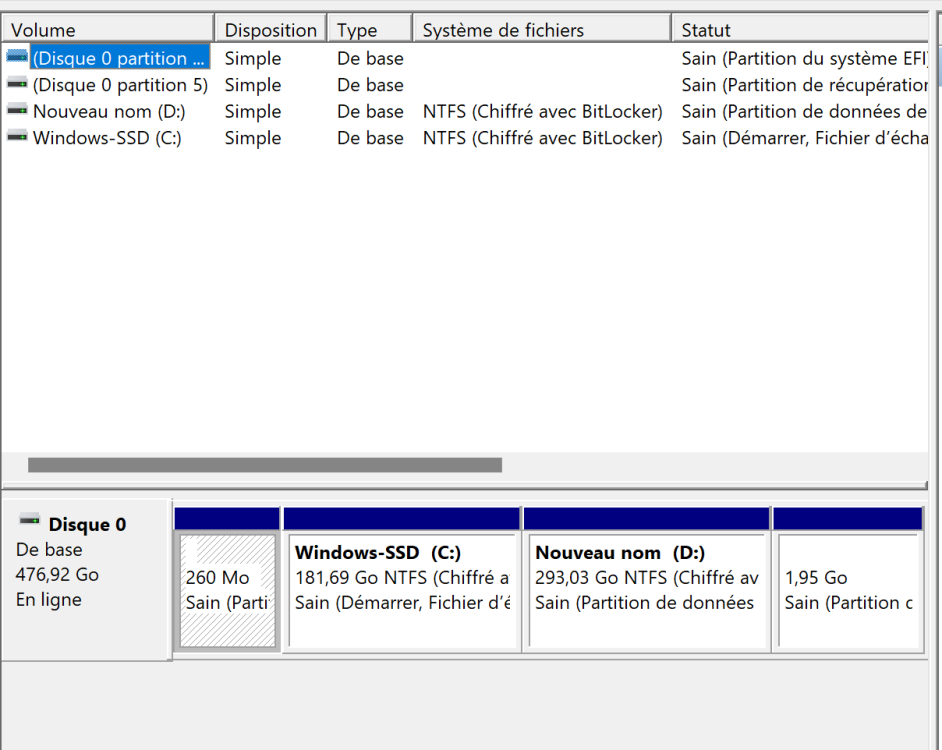This screenshot has height=750, width=942.
Task: Click the drive icon beside Nouveau nom (D:) in list
Action: pyautogui.click(x=16, y=111)
